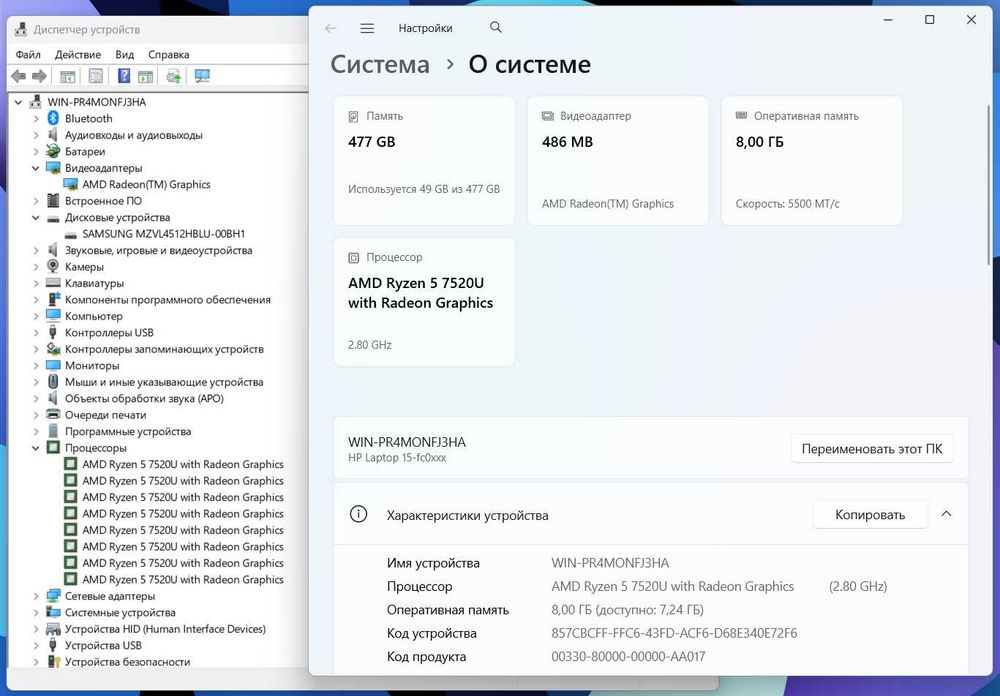
Task: Click the Очереди печати printer icon
Action: coord(54,415)
